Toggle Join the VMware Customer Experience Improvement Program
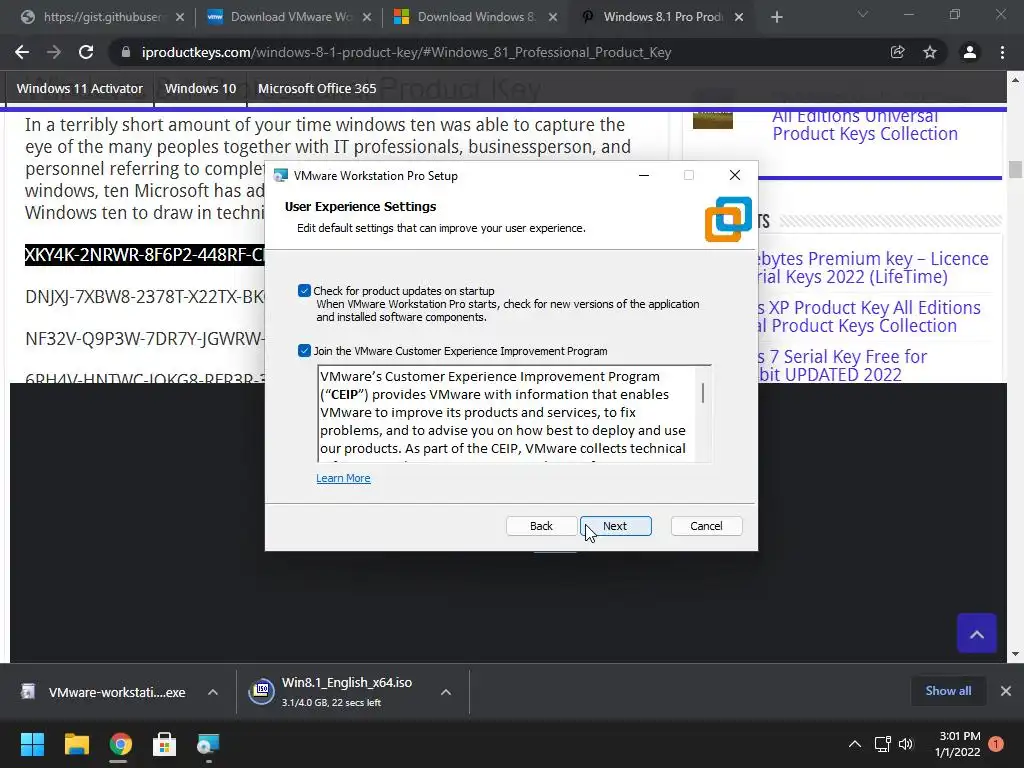This screenshot has width=1024, height=768. [304, 351]
